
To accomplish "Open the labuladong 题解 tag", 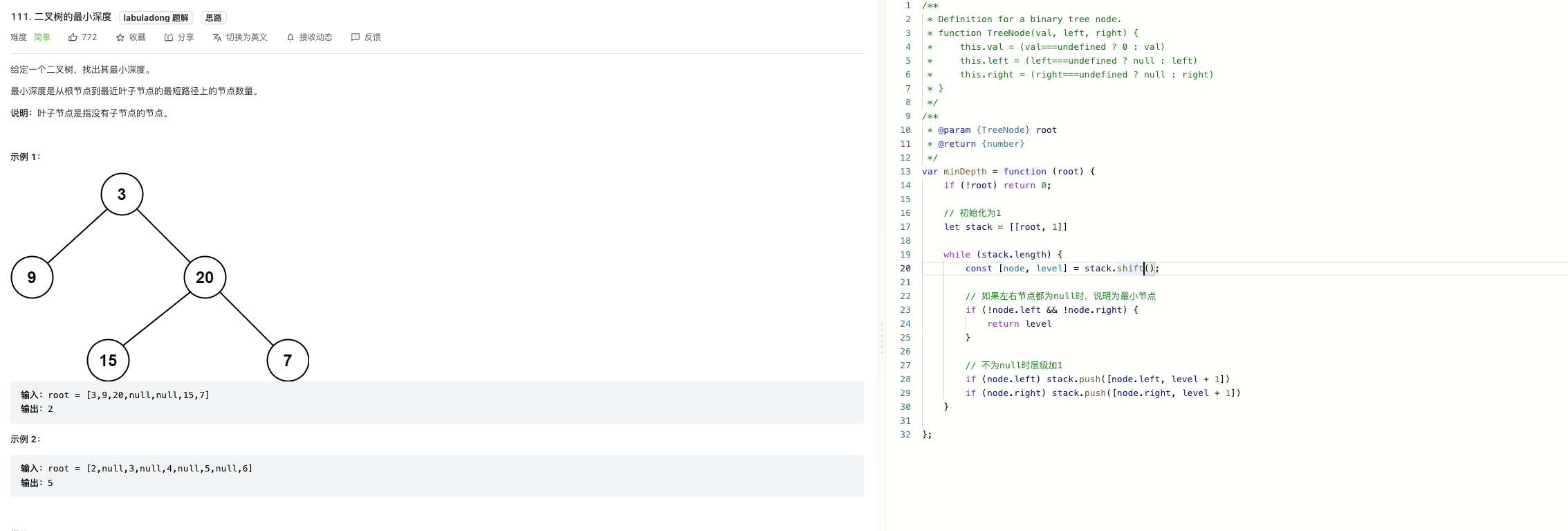I will [156, 18].
